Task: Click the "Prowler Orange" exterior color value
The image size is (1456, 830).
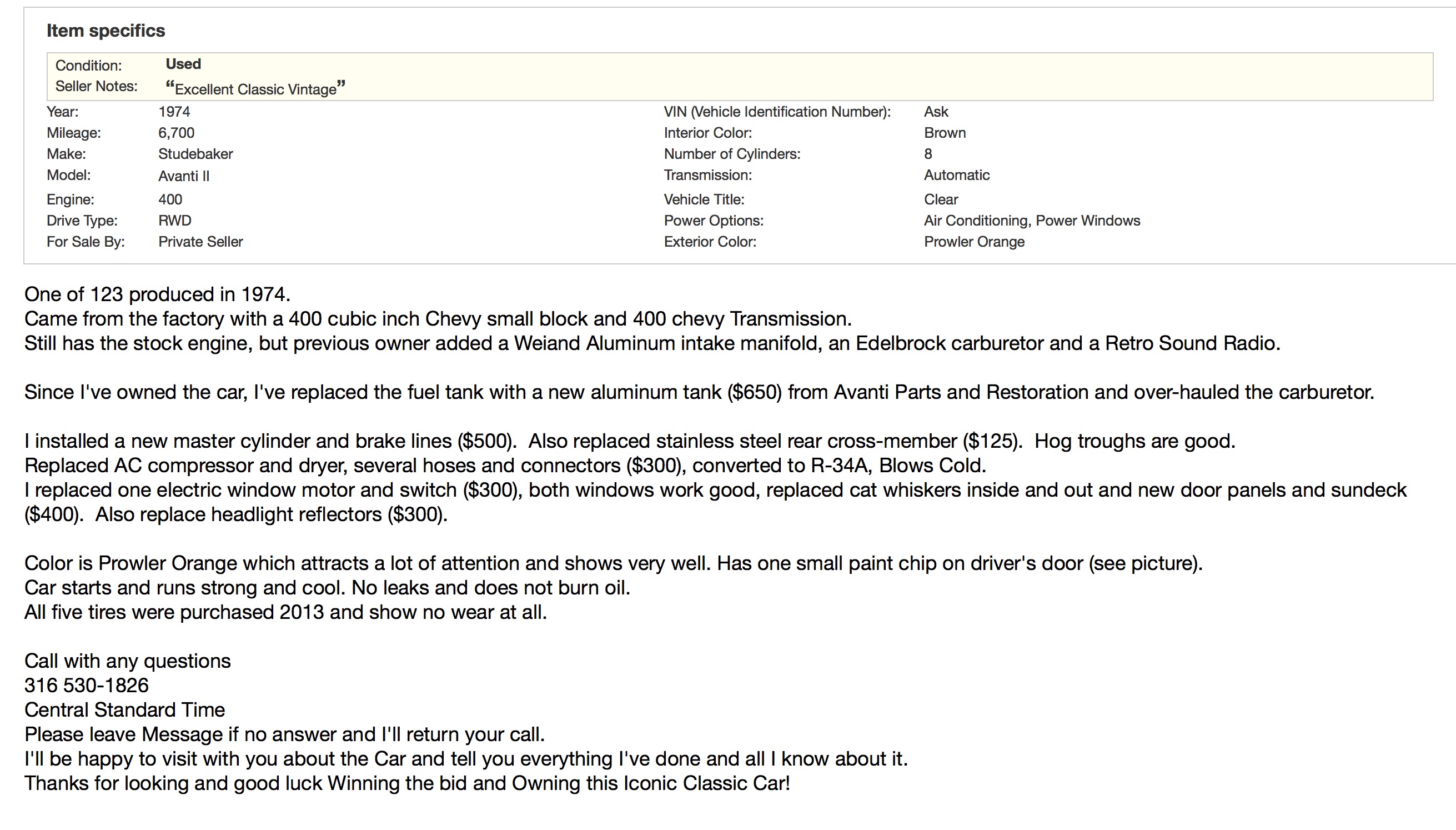Action: coord(973,242)
